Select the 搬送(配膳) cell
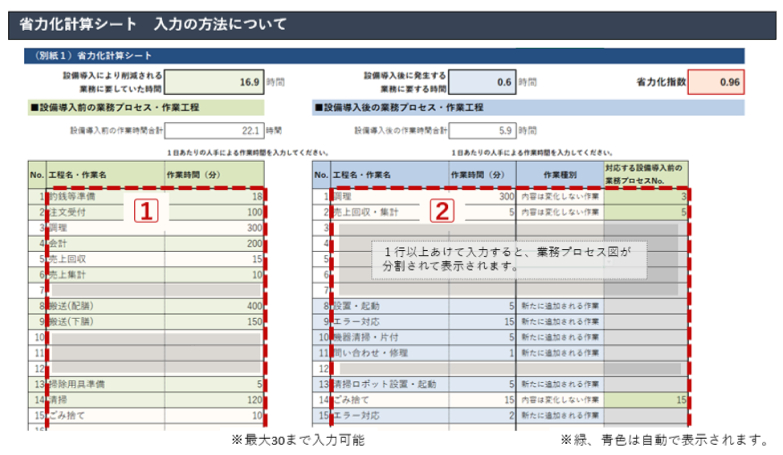 coord(106,306)
